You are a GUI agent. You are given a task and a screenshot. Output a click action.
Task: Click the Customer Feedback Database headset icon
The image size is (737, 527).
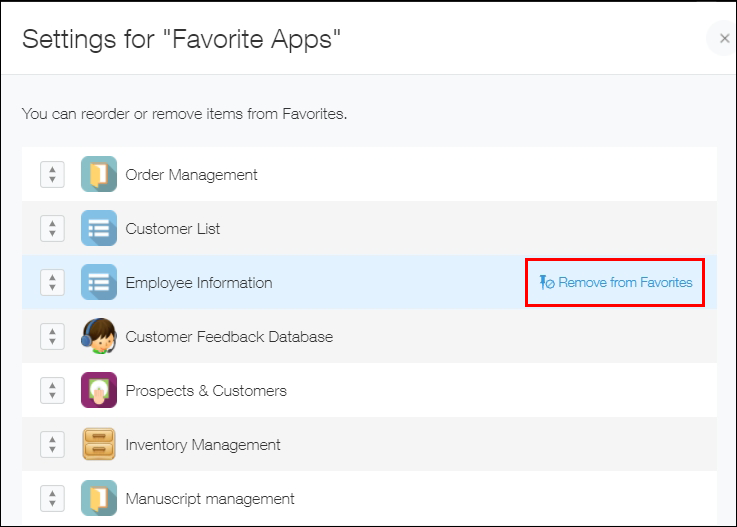tap(99, 337)
